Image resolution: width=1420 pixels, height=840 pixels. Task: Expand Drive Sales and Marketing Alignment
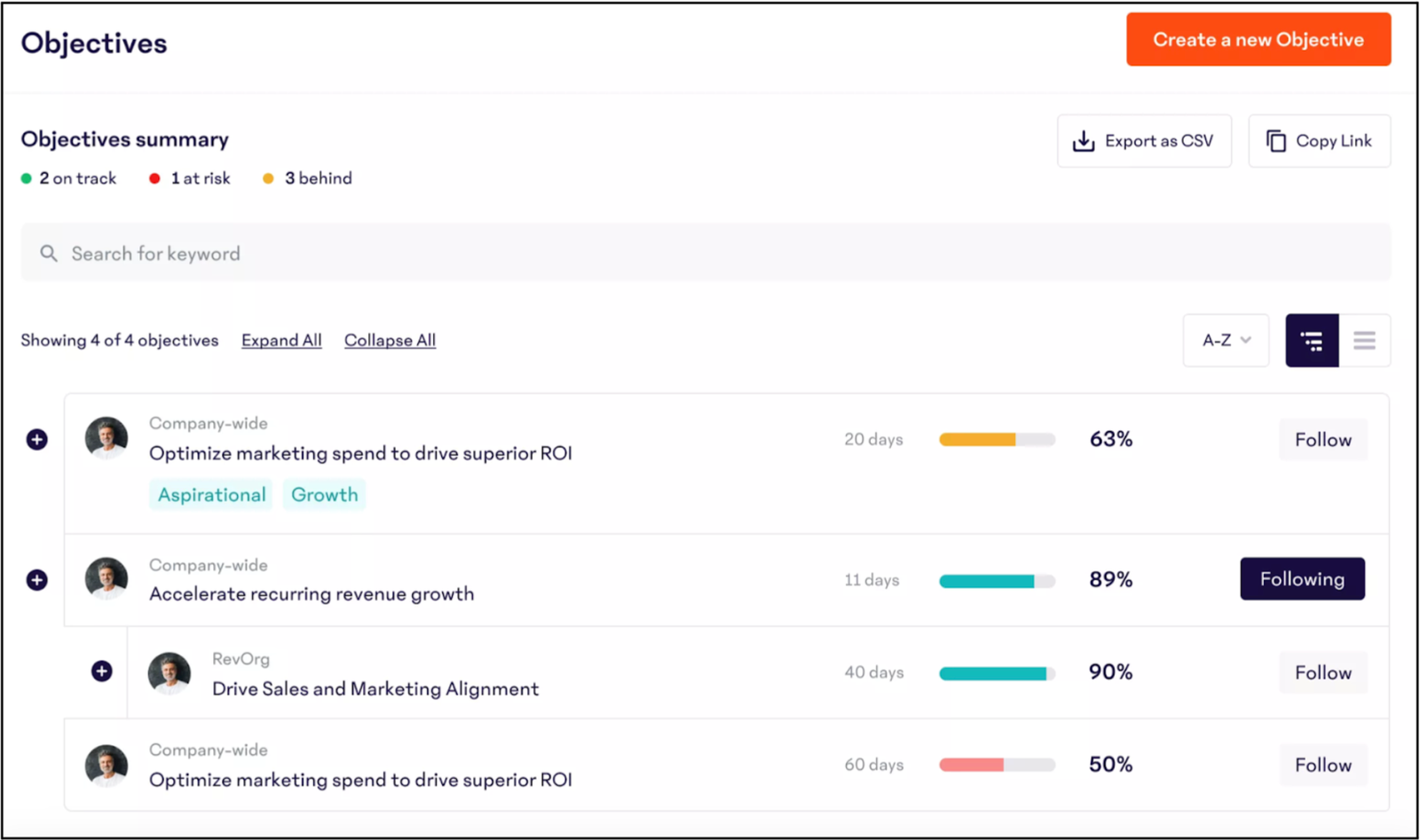tap(100, 671)
